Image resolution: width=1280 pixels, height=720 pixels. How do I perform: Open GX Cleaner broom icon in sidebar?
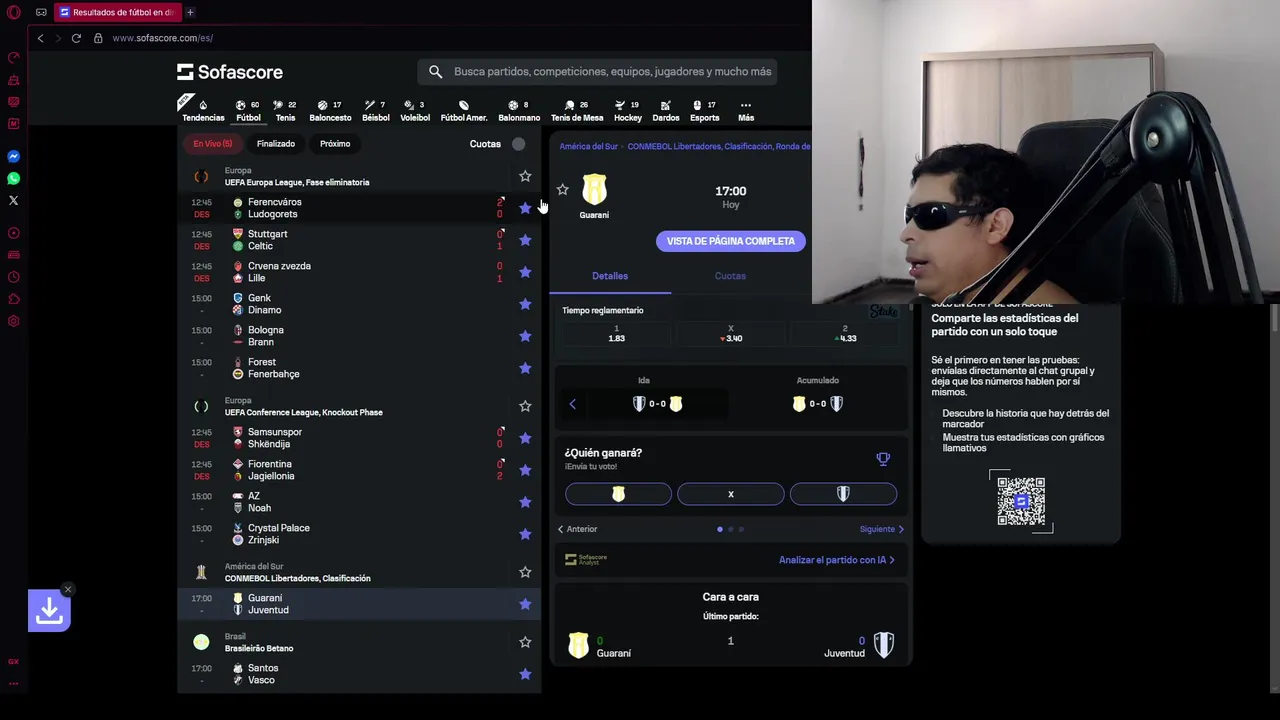point(14,79)
